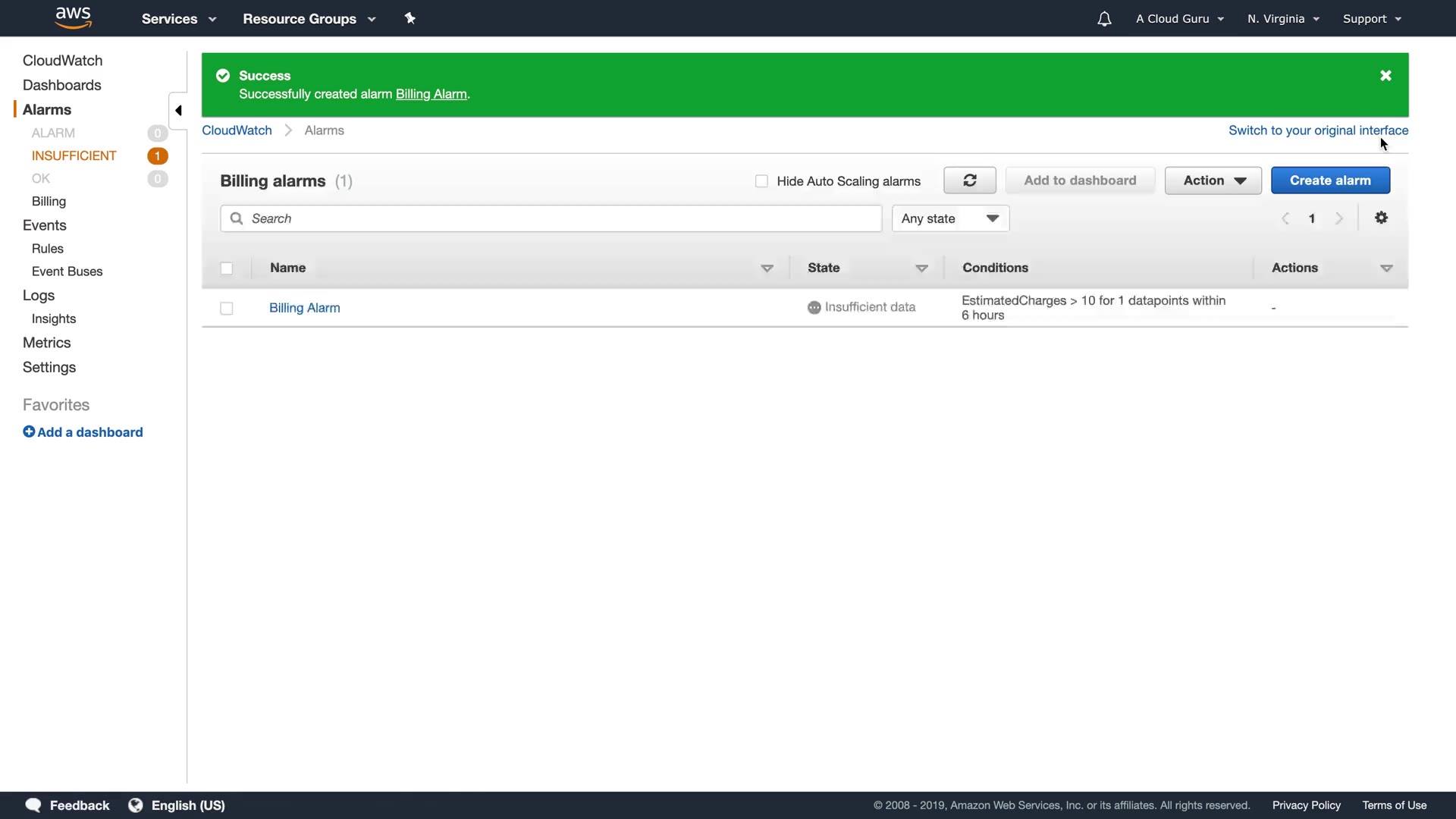
Task: Check the Billing Alarm row checkbox
Action: [x=226, y=308]
